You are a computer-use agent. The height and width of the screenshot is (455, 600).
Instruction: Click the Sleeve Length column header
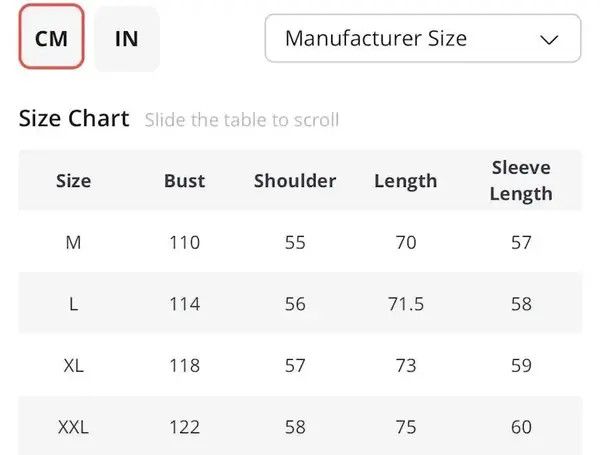521,181
